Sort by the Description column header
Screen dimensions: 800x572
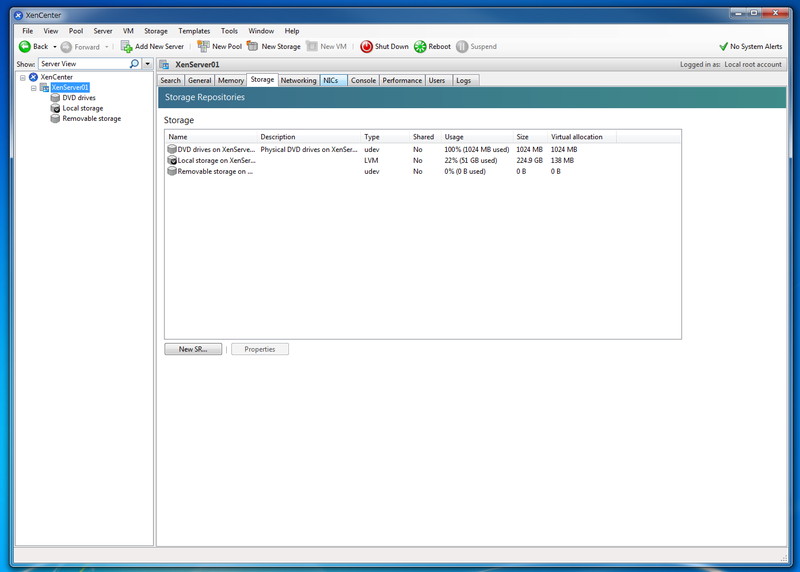[309, 137]
